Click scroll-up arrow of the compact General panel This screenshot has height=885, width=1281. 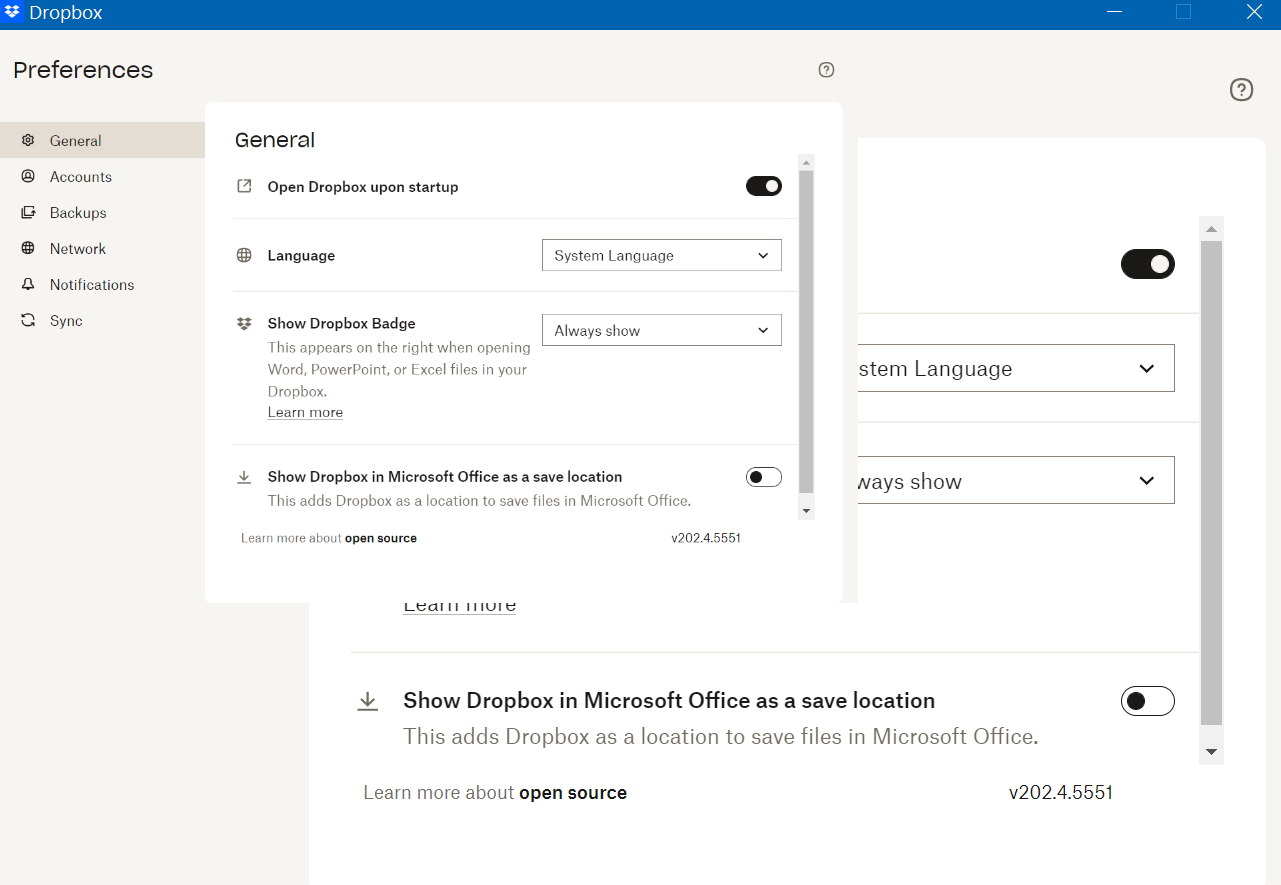point(807,162)
